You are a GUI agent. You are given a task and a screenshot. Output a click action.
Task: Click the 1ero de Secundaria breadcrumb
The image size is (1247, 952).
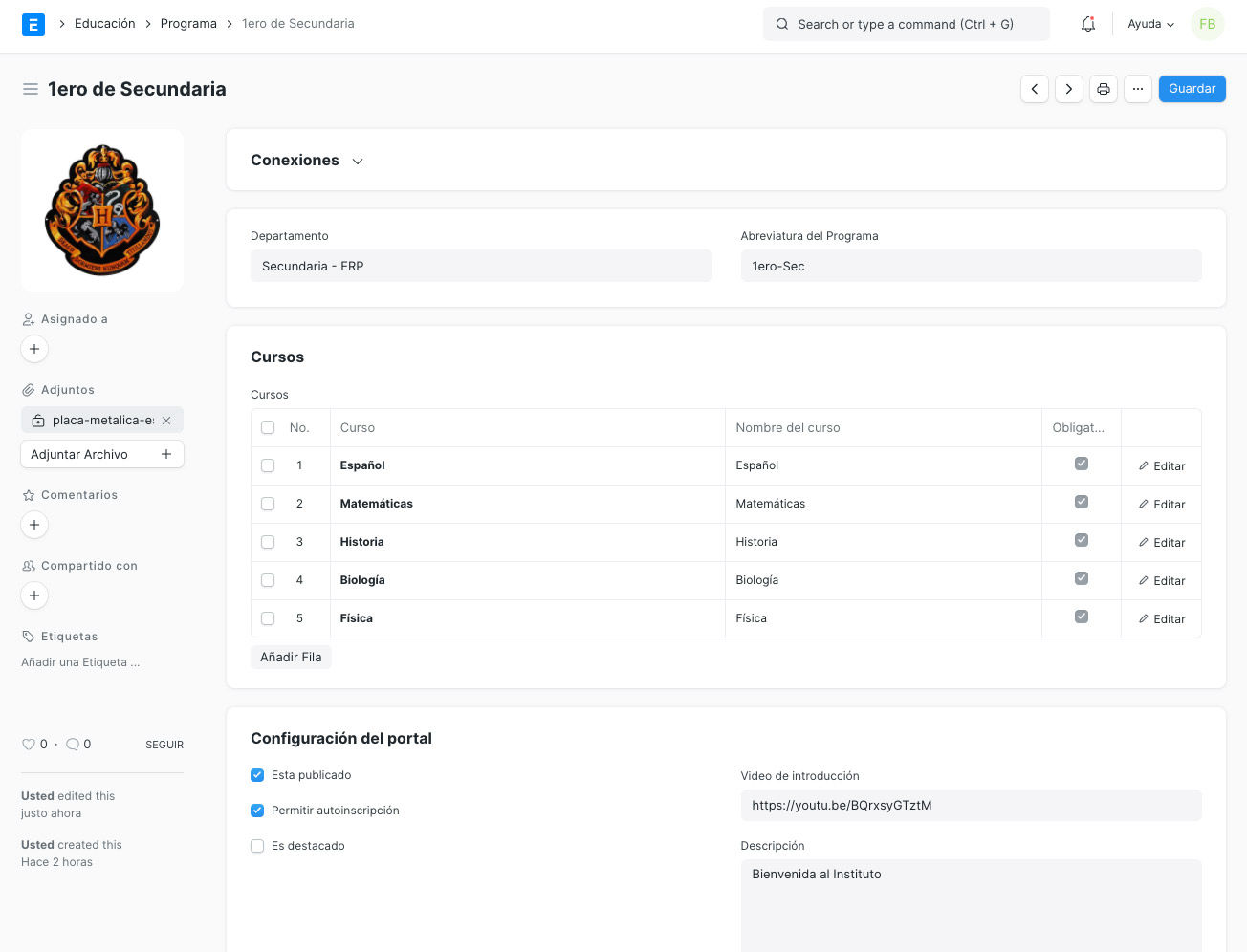coord(298,24)
